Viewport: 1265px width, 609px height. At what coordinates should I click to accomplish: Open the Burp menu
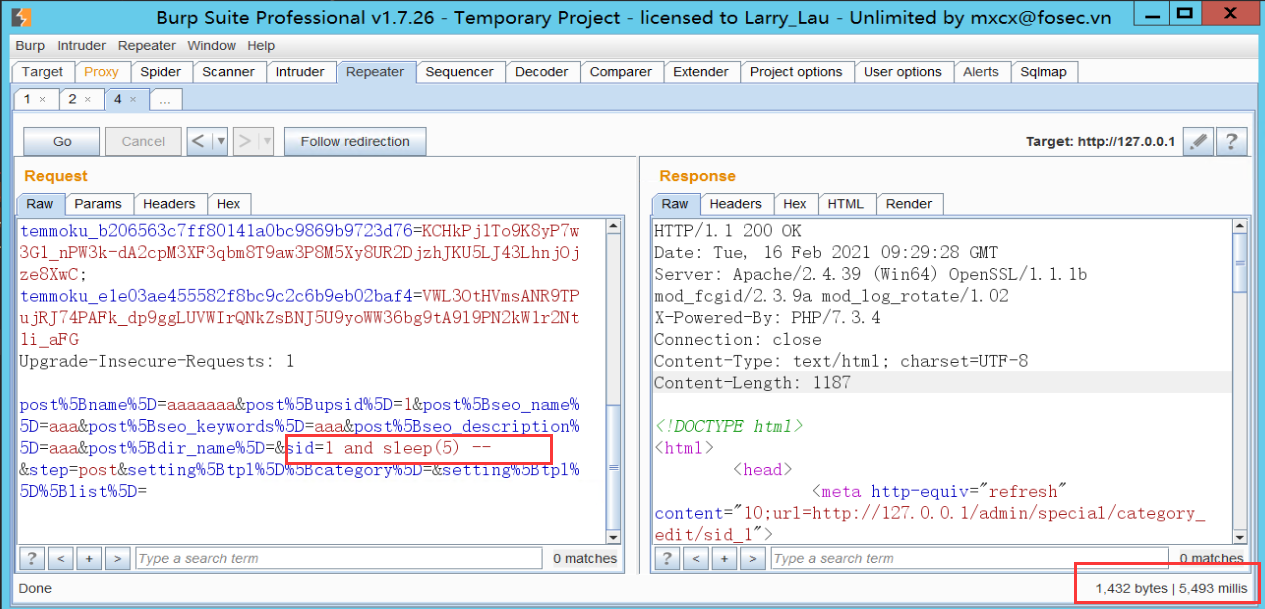[x=30, y=46]
